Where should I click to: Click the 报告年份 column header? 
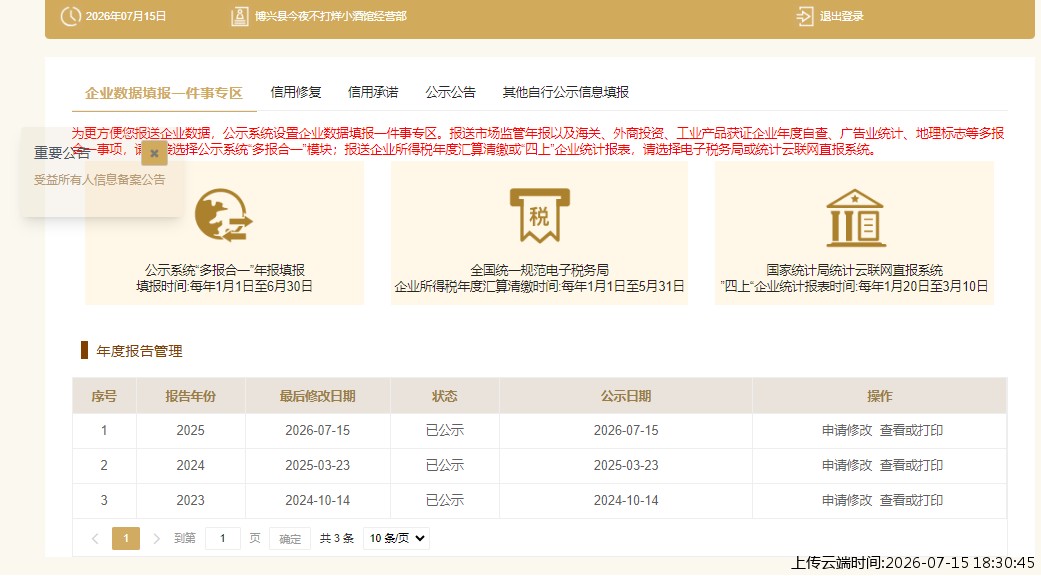click(191, 396)
